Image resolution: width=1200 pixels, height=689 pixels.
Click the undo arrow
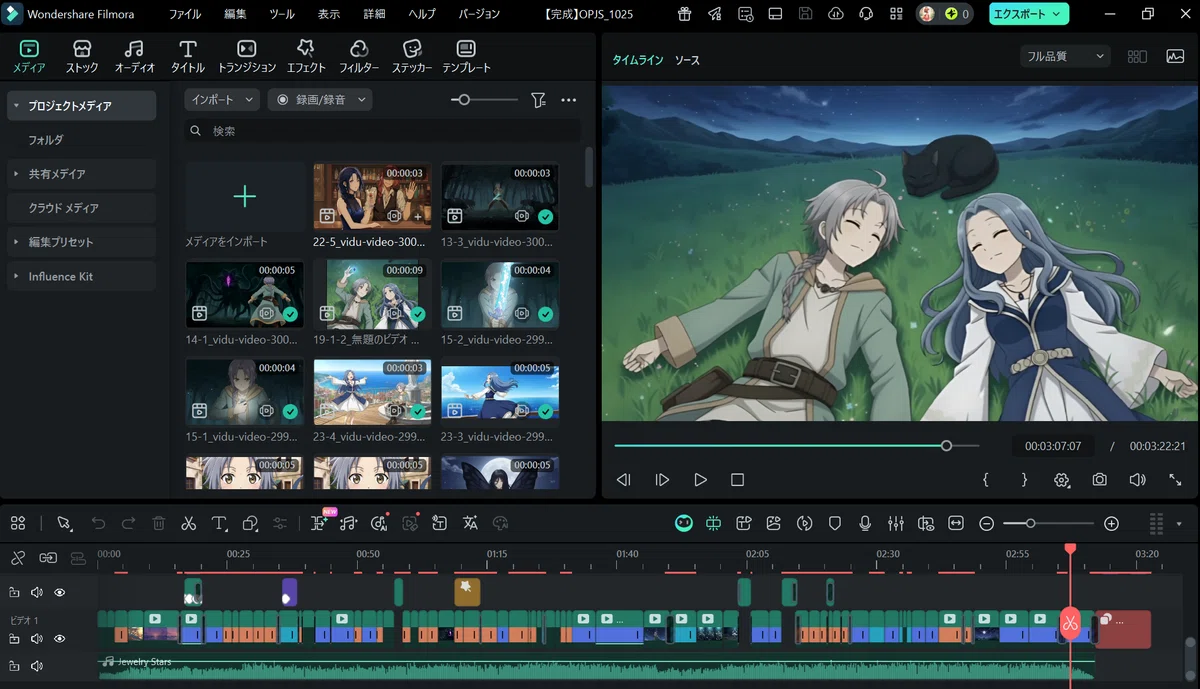98,523
